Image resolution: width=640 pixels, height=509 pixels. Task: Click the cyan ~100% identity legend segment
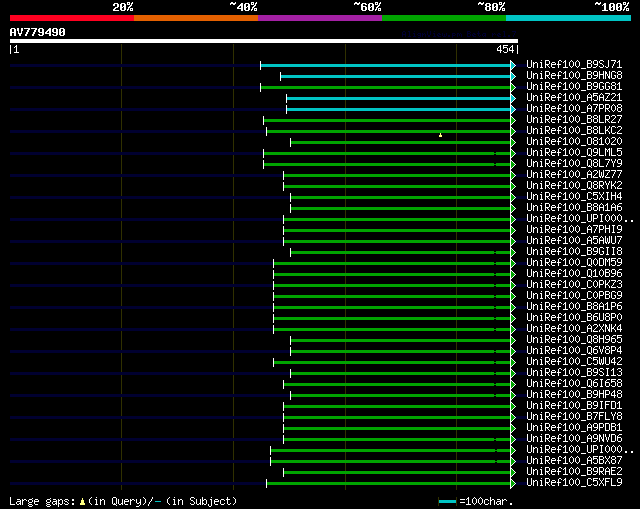coord(568,18)
